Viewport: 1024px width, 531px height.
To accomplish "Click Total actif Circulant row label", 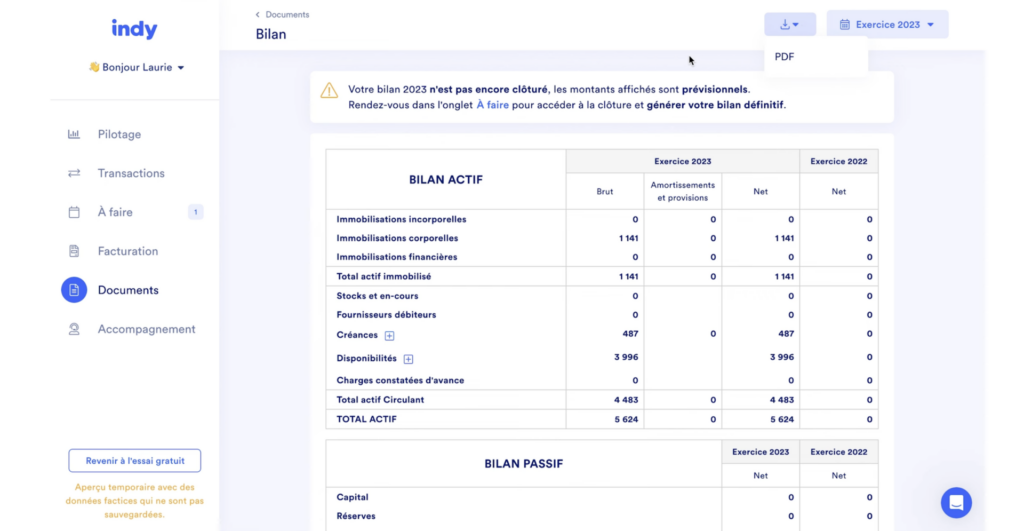I will (x=380, y=400).
